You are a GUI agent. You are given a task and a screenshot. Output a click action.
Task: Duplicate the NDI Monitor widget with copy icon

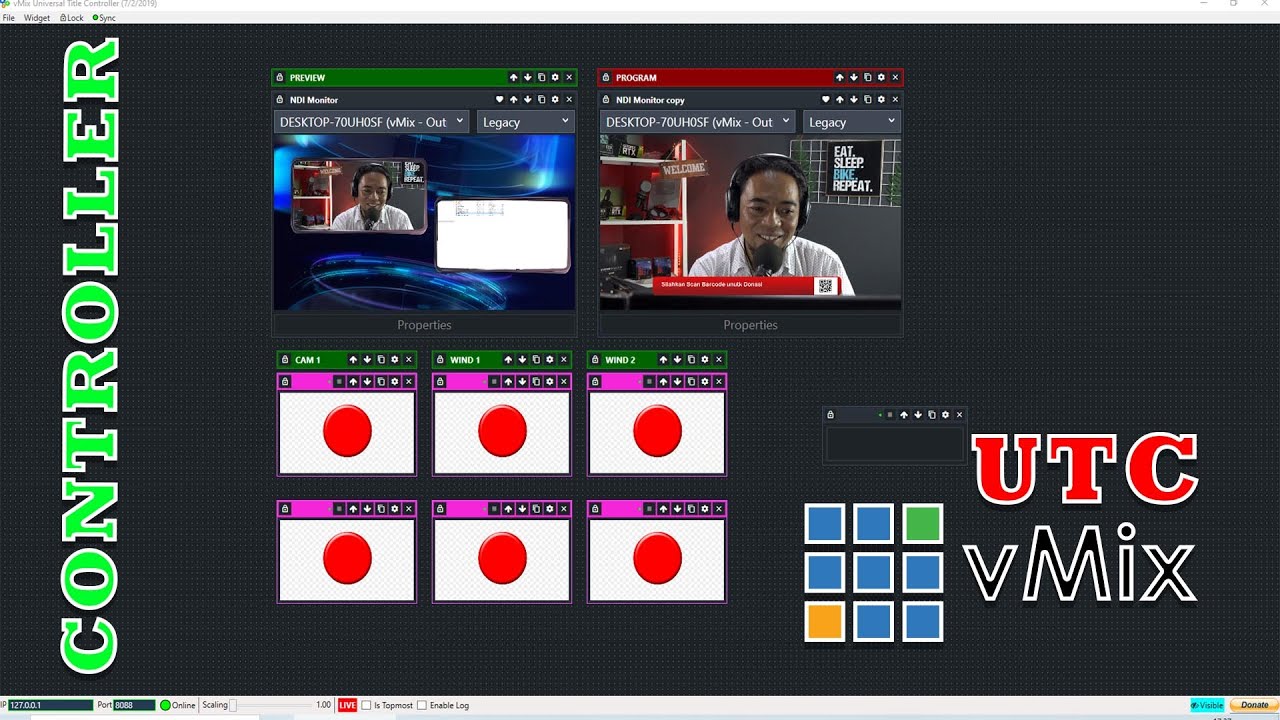click(542, 99)
